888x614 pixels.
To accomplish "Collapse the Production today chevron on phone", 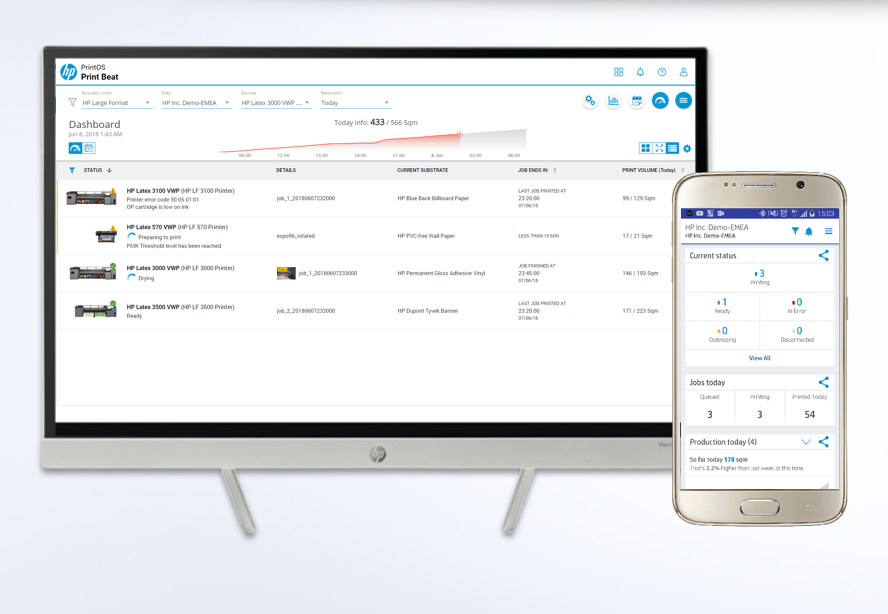I will 806,442.
